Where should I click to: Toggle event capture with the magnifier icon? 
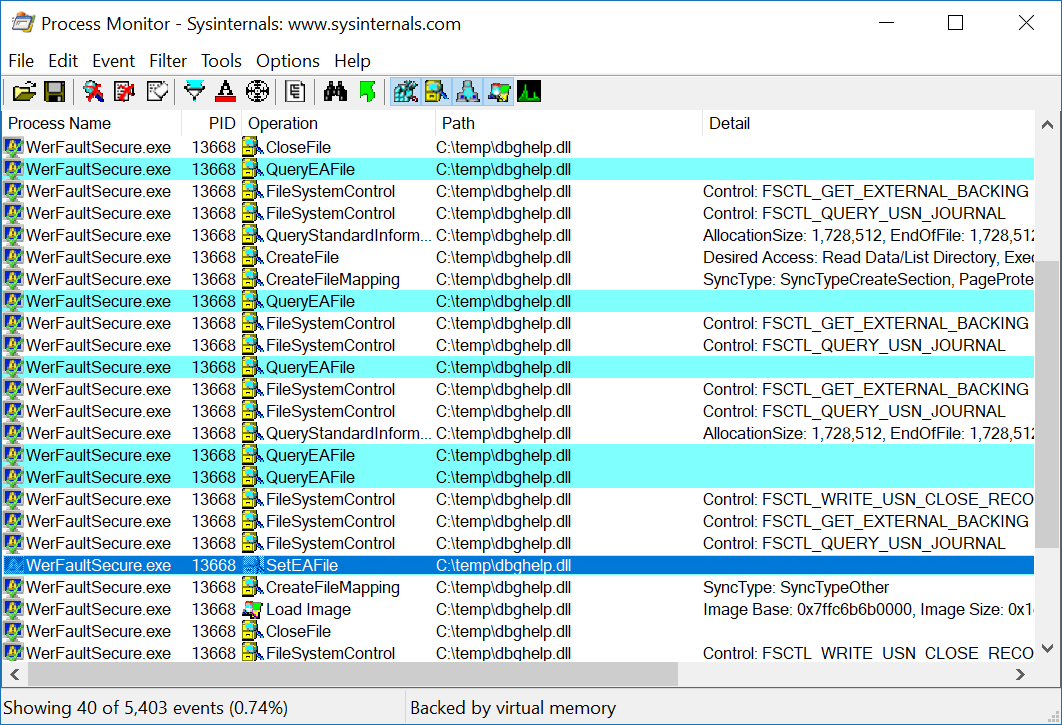[93, 92]
